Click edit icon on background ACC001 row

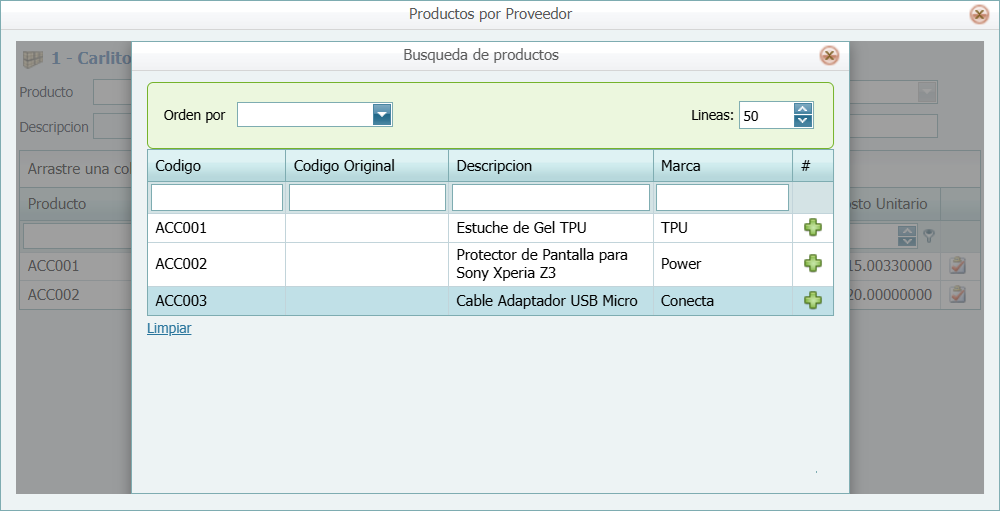[x=957, y=266]
